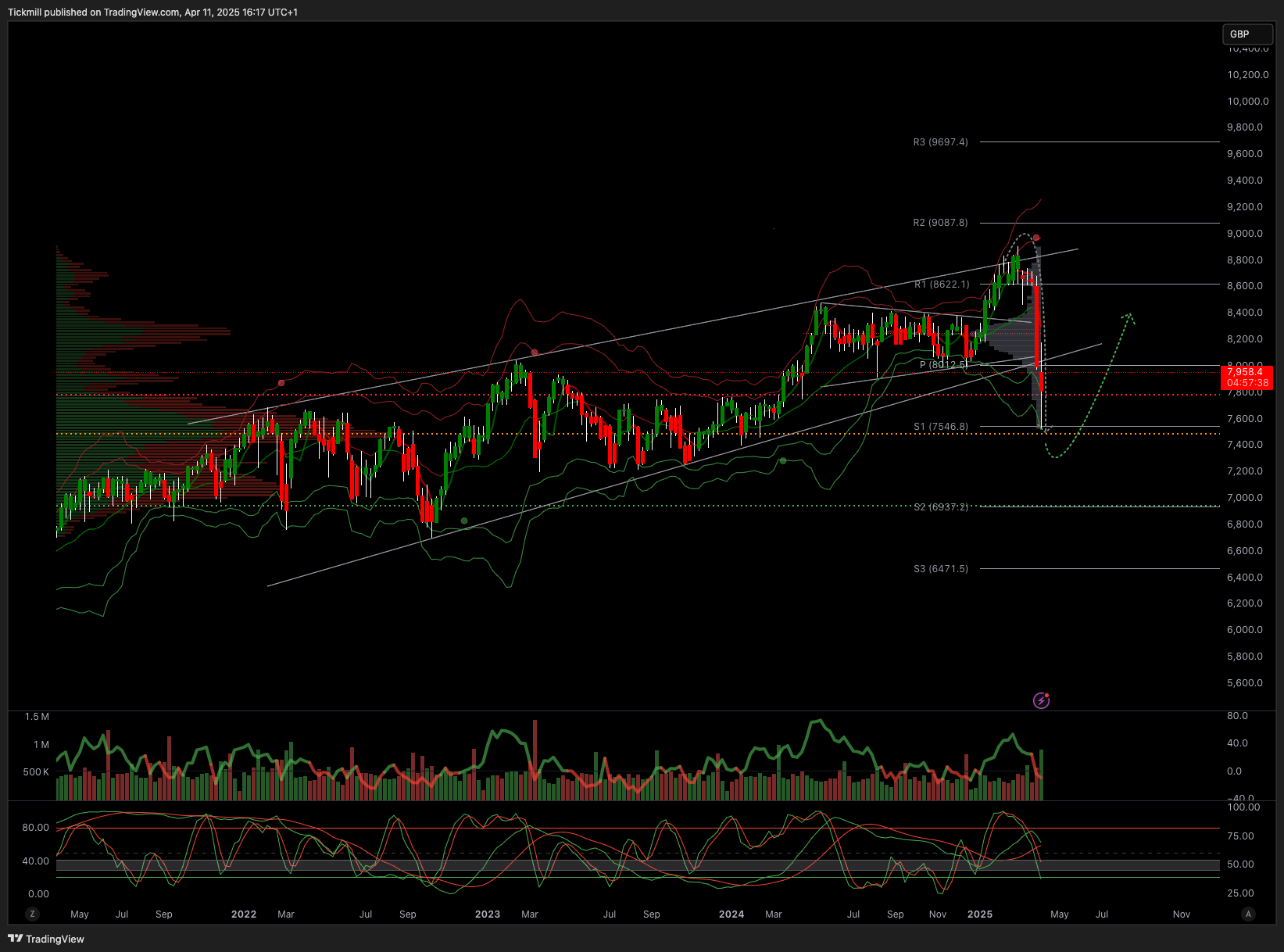Click the 500 K volume scale label

(36, 772)
